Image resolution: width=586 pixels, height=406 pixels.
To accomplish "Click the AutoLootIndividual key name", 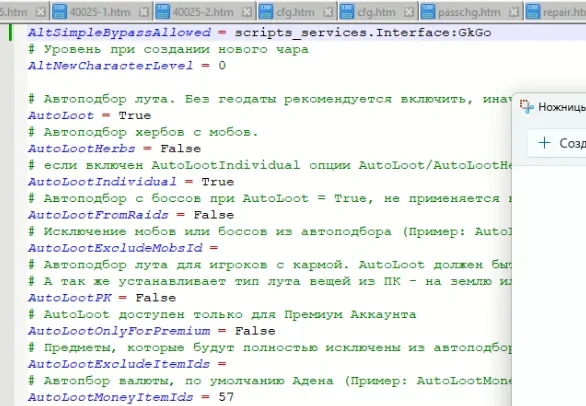I will [x=102, y=182].
